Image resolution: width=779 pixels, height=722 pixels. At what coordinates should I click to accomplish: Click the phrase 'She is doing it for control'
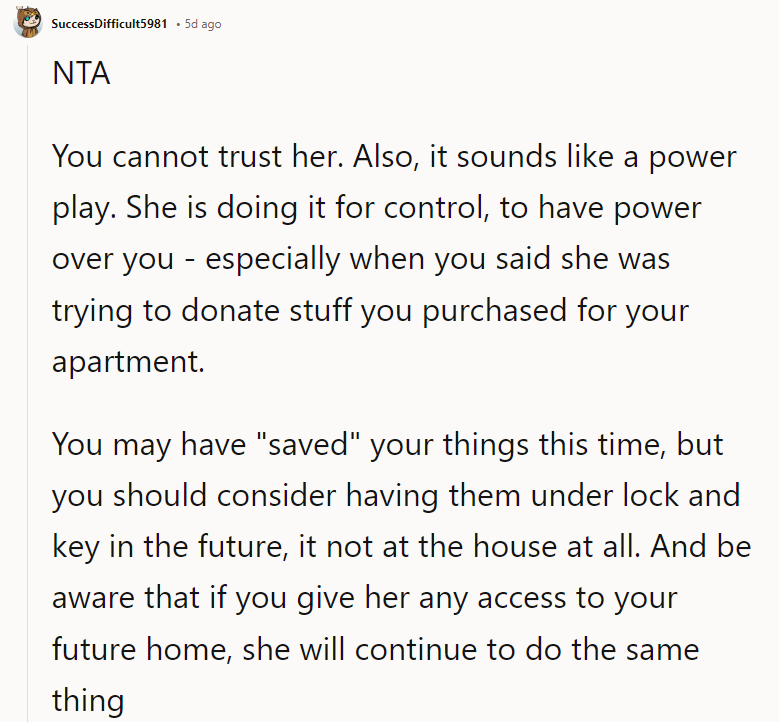point(305,207)
